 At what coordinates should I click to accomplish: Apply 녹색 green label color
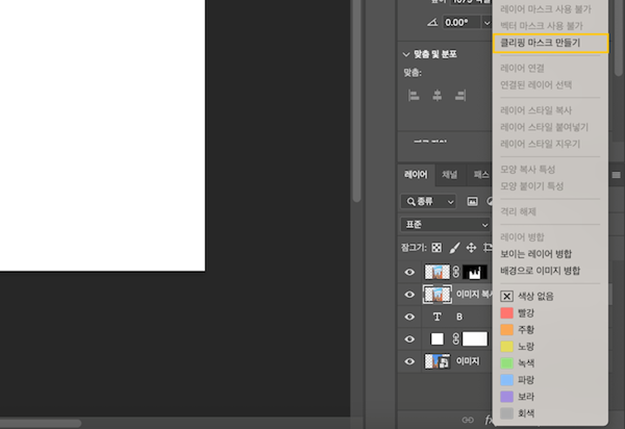507,363
